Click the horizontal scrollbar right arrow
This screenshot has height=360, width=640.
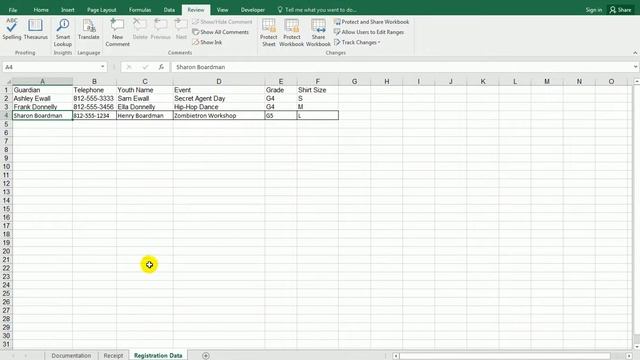tap(629, 356)
